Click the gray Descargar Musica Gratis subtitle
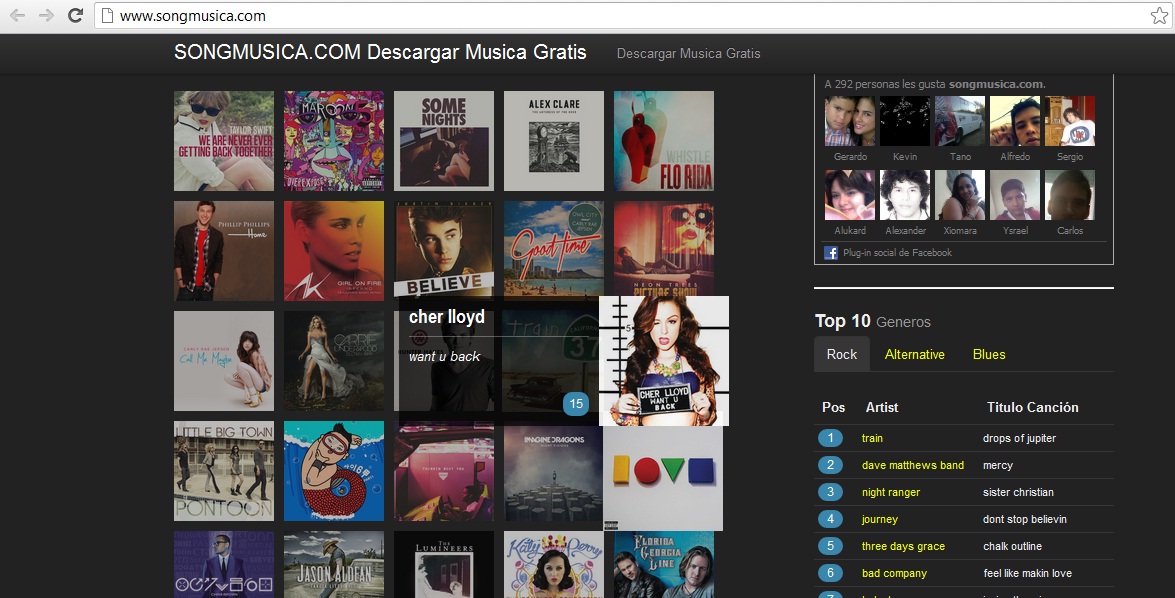Viewport: 1175px width, 598px height. pyautogui.click(x=688, y=54)
